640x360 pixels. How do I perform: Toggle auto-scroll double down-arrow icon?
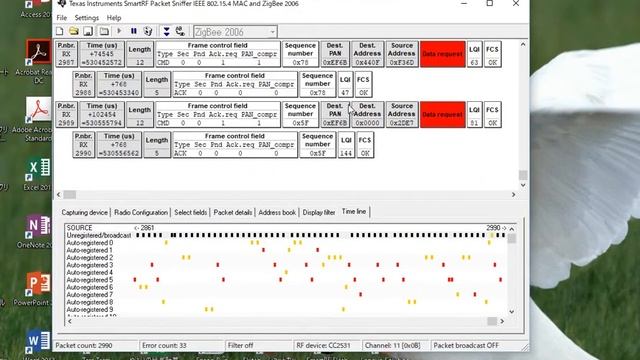tap(167, 31)
